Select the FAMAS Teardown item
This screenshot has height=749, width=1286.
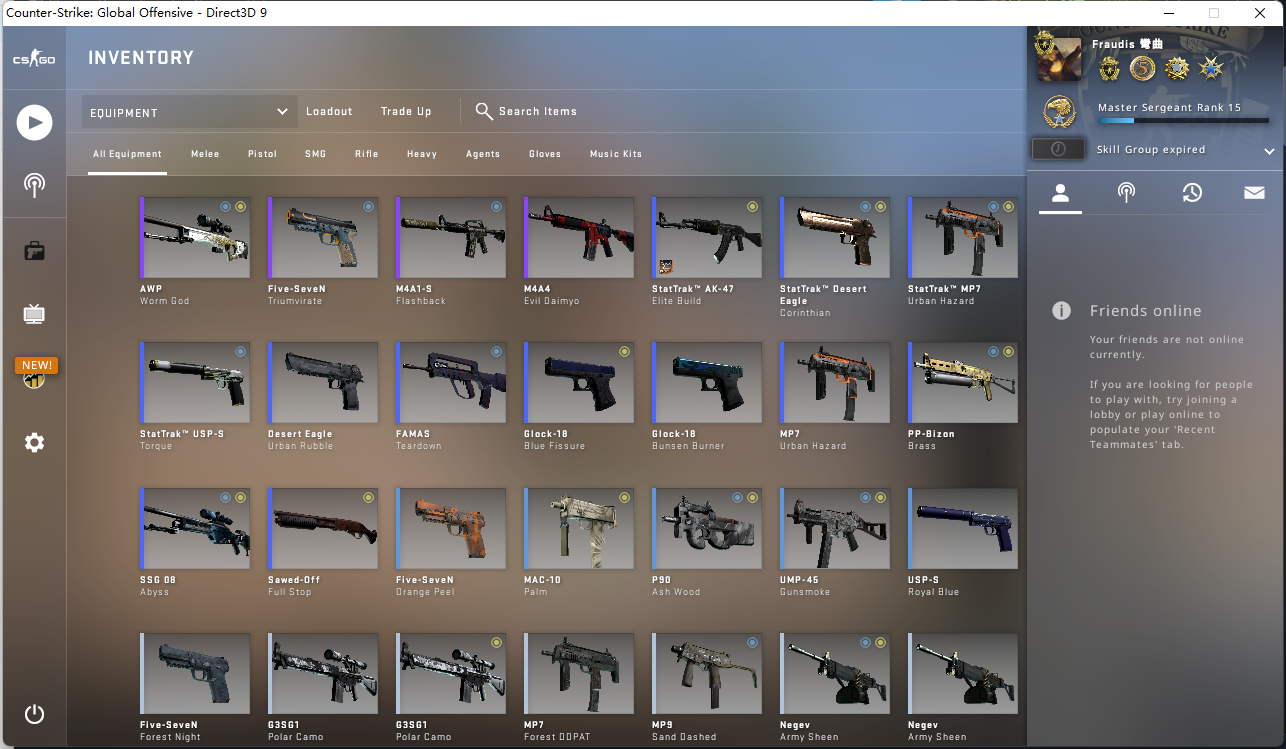(451, 382)
